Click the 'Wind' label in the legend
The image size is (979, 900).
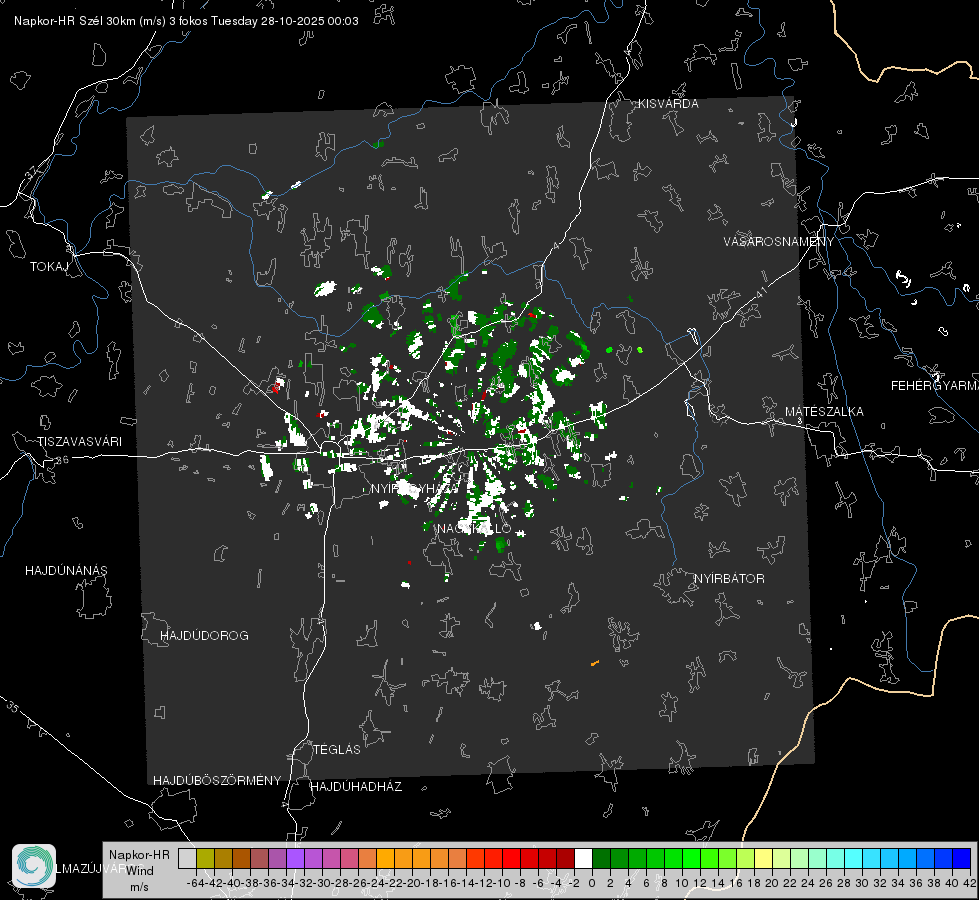pyautogui.click(x=140, y=871)
